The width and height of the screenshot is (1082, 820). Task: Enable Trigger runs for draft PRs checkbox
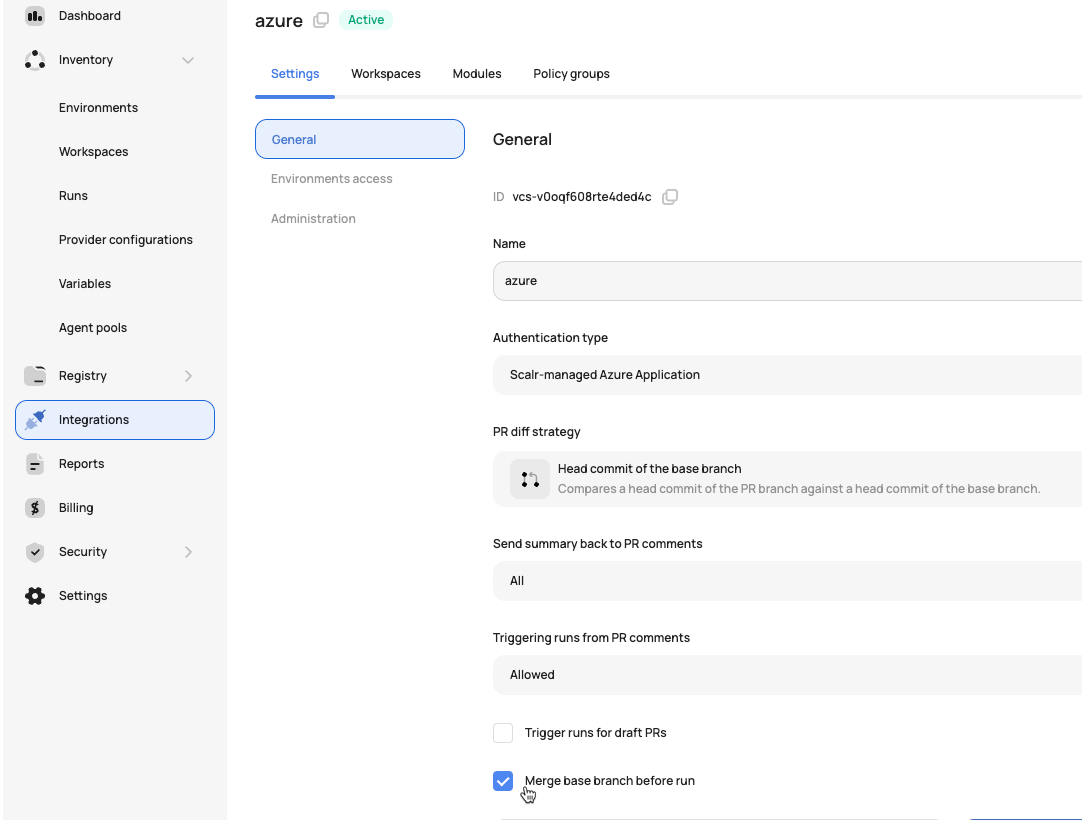(x=503, y=733)
